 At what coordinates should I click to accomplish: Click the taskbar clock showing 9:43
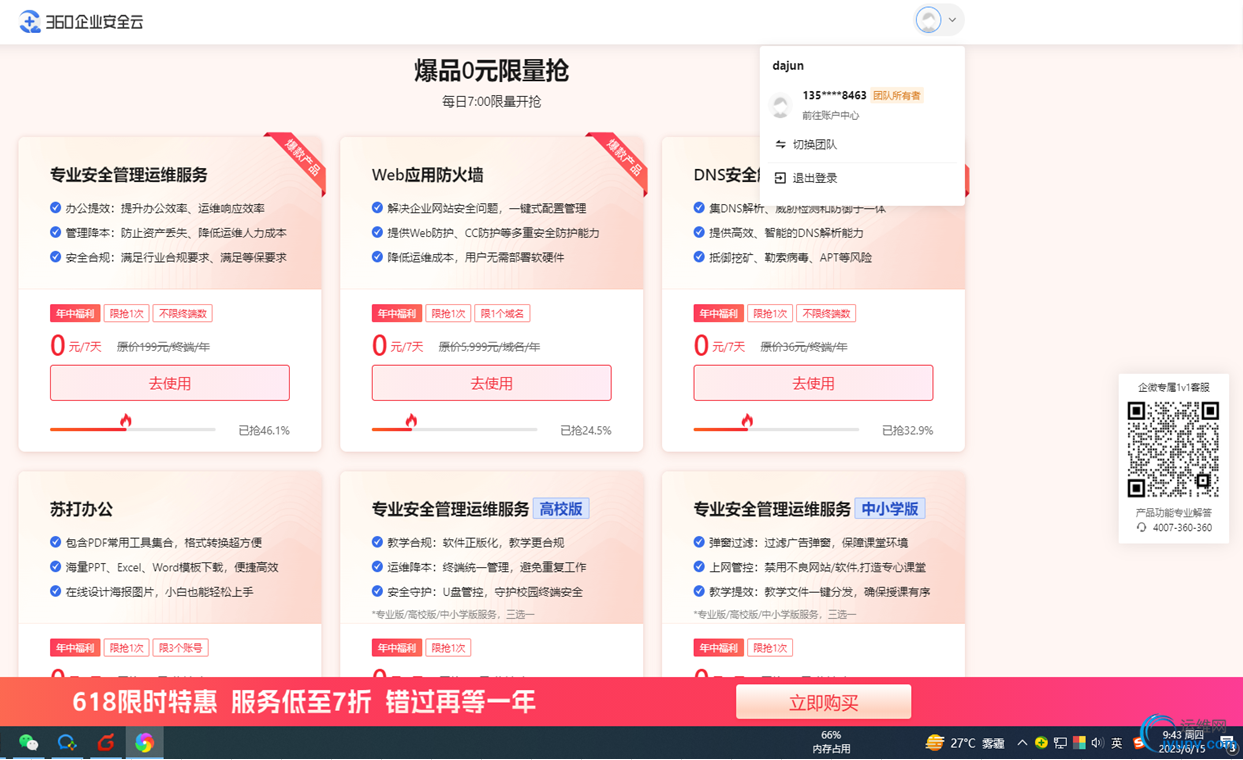[x=1184, y=742]
